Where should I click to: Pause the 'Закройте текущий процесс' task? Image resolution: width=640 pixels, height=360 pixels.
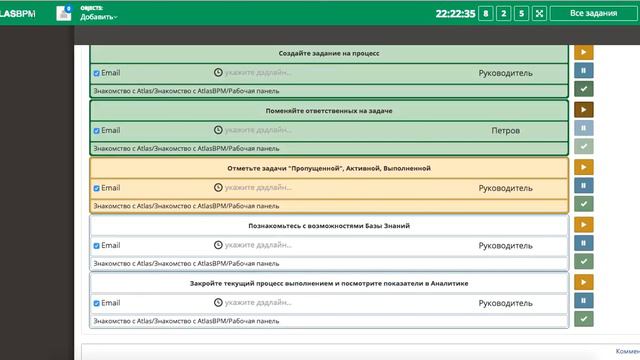tap(584, 300)
